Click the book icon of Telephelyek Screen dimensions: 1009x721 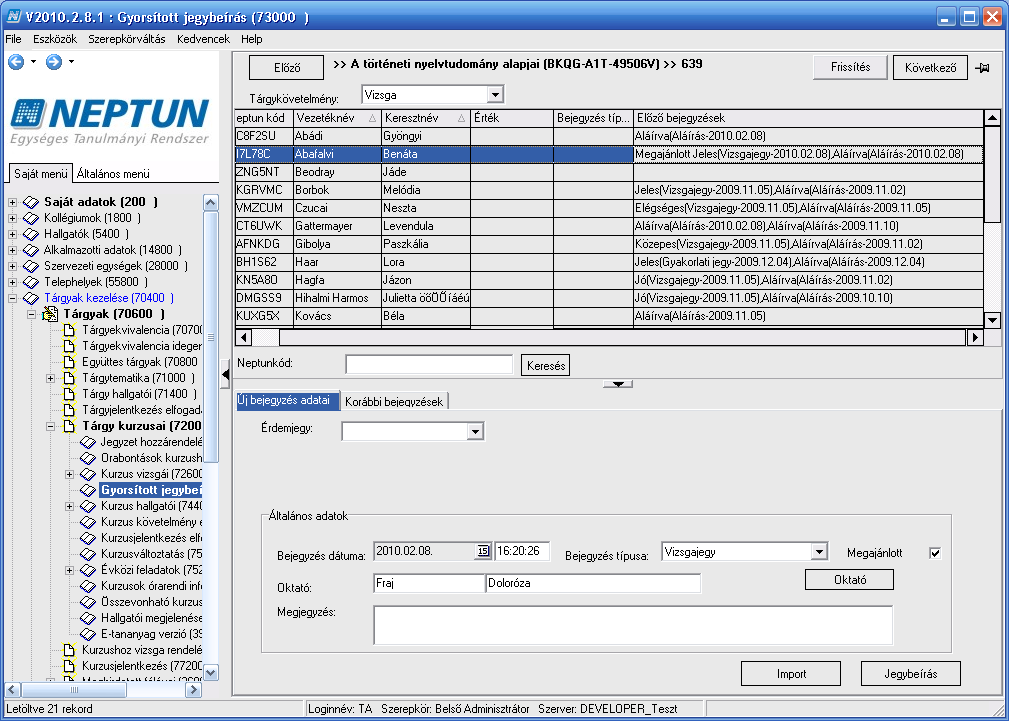pyautogui.click(x=31, y=282)
